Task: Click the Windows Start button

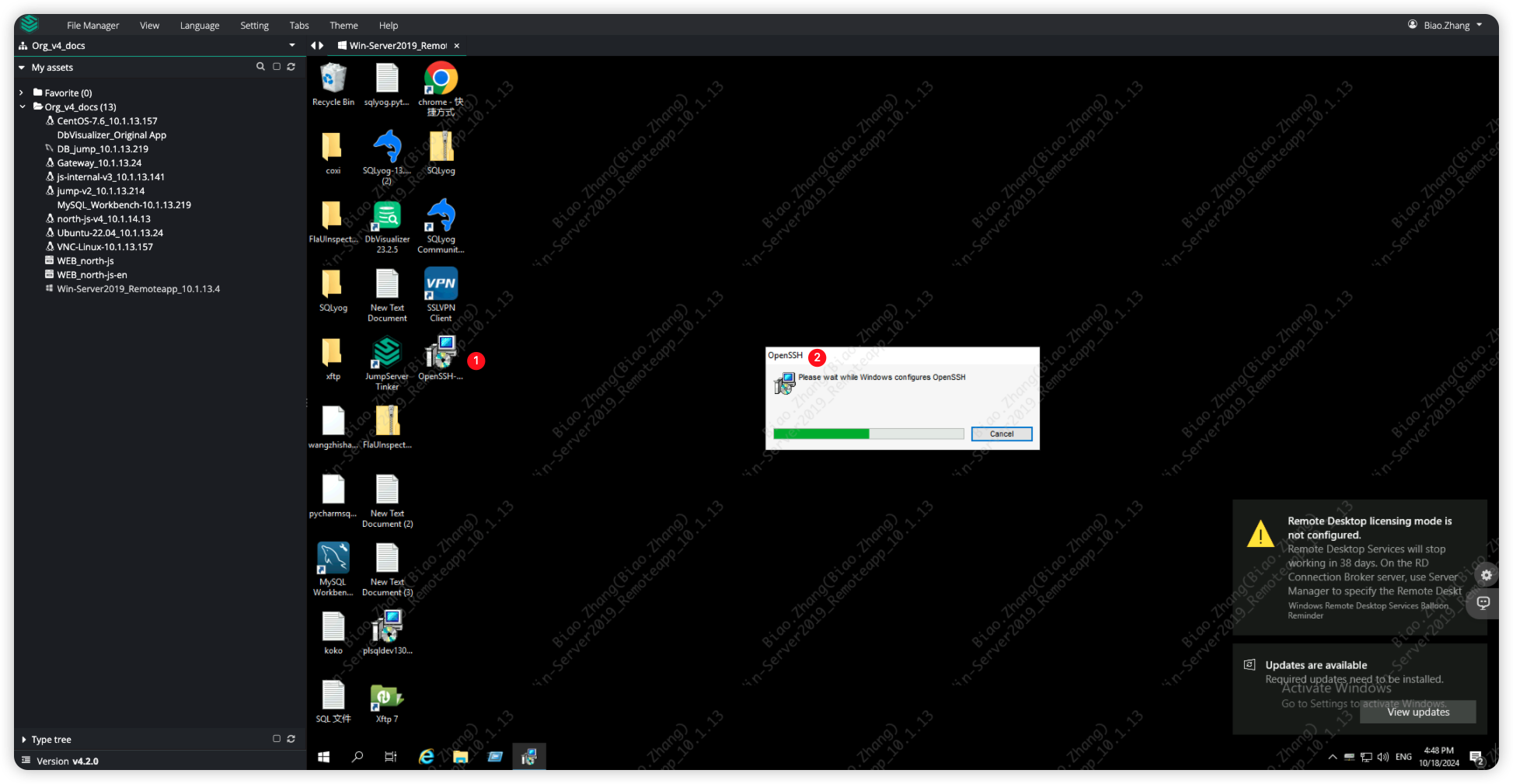Action: 323,757
